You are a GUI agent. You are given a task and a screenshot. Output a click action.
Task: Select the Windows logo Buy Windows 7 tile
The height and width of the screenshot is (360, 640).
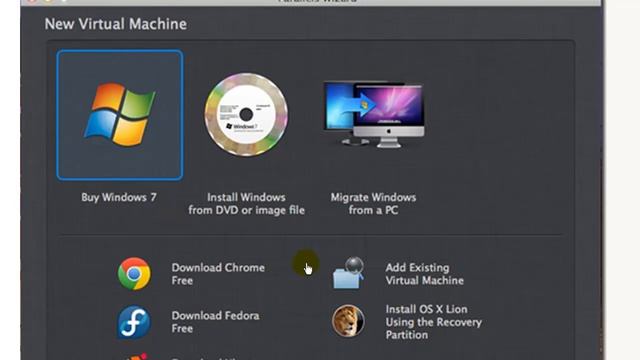coord(120,115)
